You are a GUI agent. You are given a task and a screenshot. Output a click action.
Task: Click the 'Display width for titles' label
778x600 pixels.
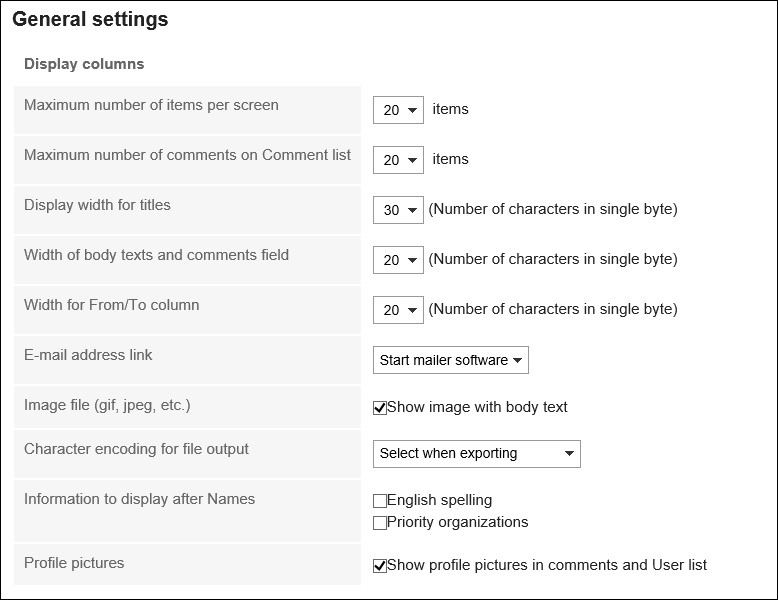97,205
